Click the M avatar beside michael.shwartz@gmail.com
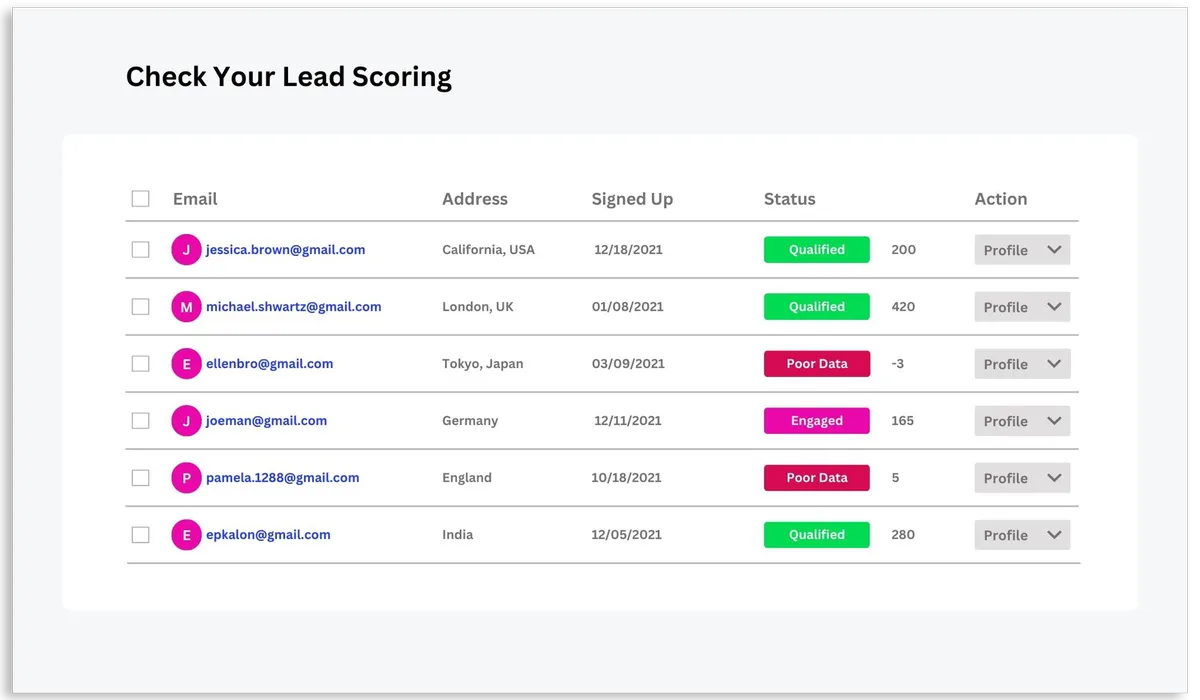 pos(186,307)
